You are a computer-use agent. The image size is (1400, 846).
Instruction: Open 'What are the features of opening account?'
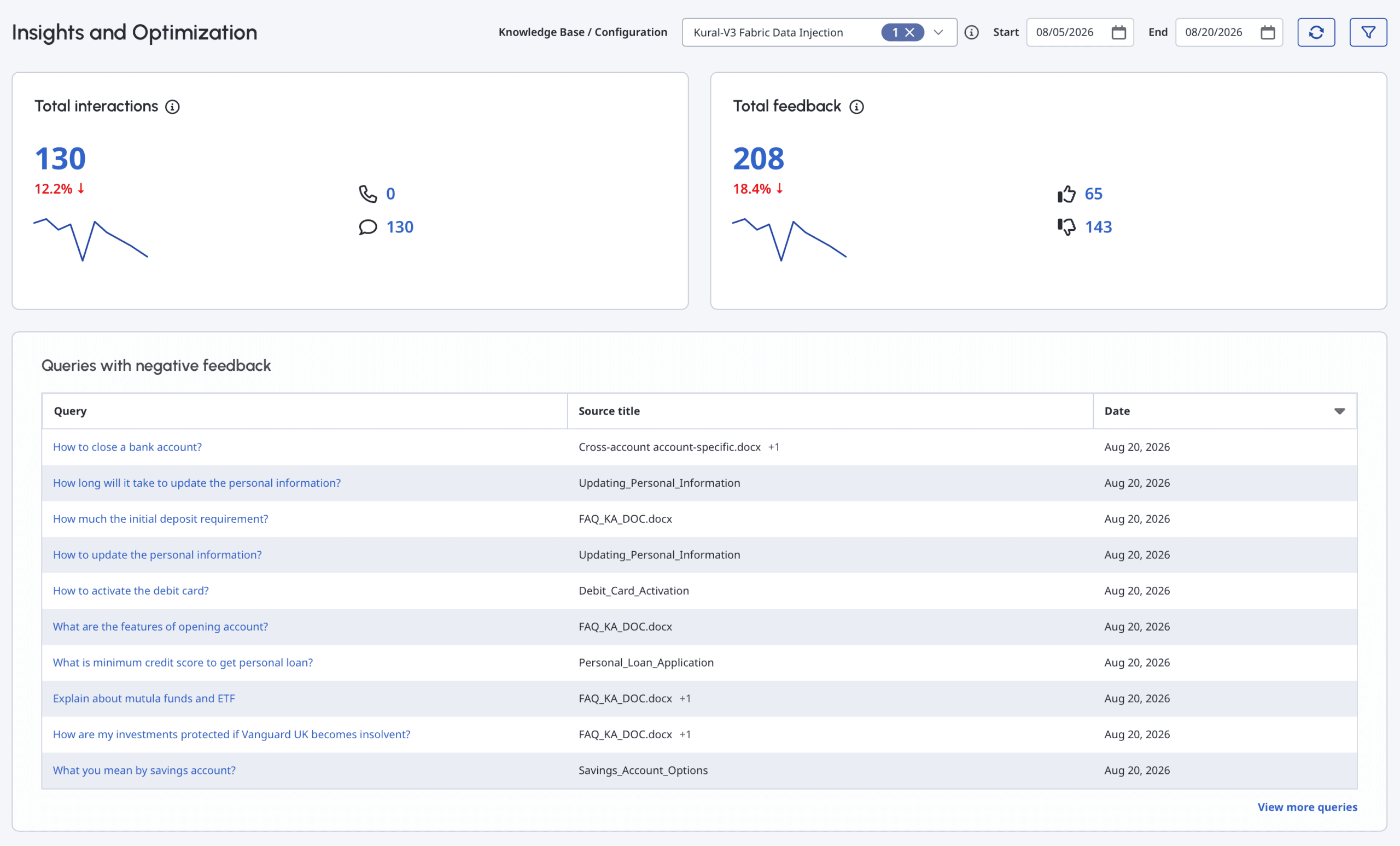pyautogui.click(x=160, y=627)
